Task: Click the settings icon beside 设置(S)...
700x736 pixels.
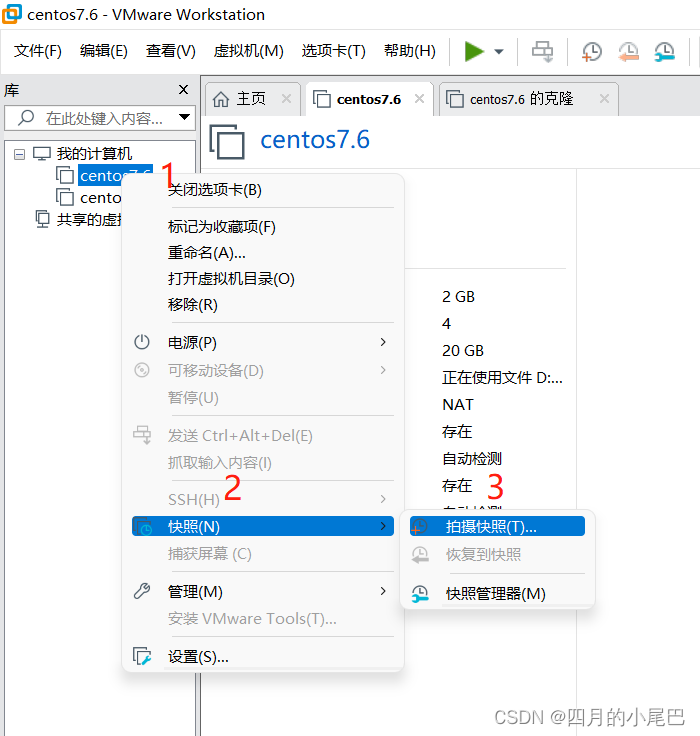Action: (x=142, y=656)
